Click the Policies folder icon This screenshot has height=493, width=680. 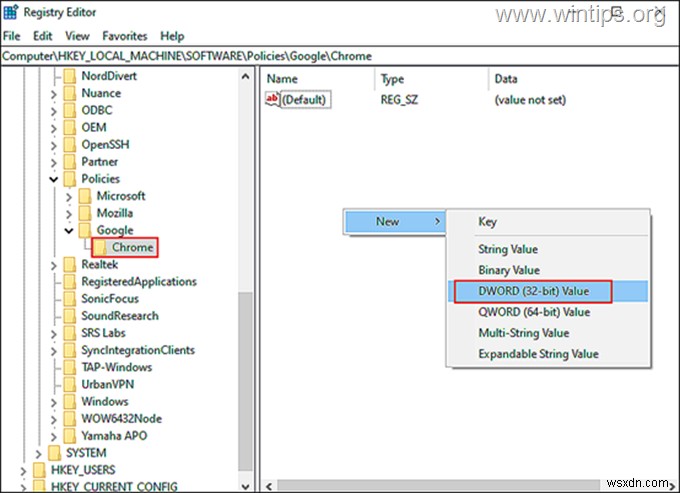70,179
